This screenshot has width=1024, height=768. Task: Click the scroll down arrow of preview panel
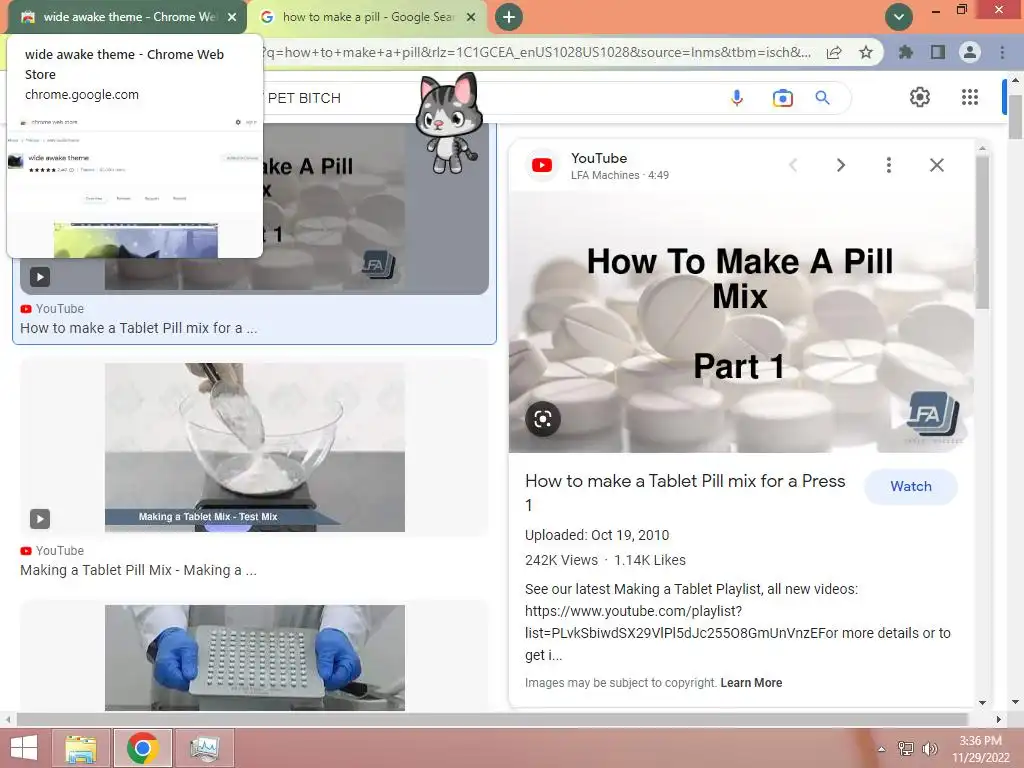pyautogui.click(x=982, y=703)
